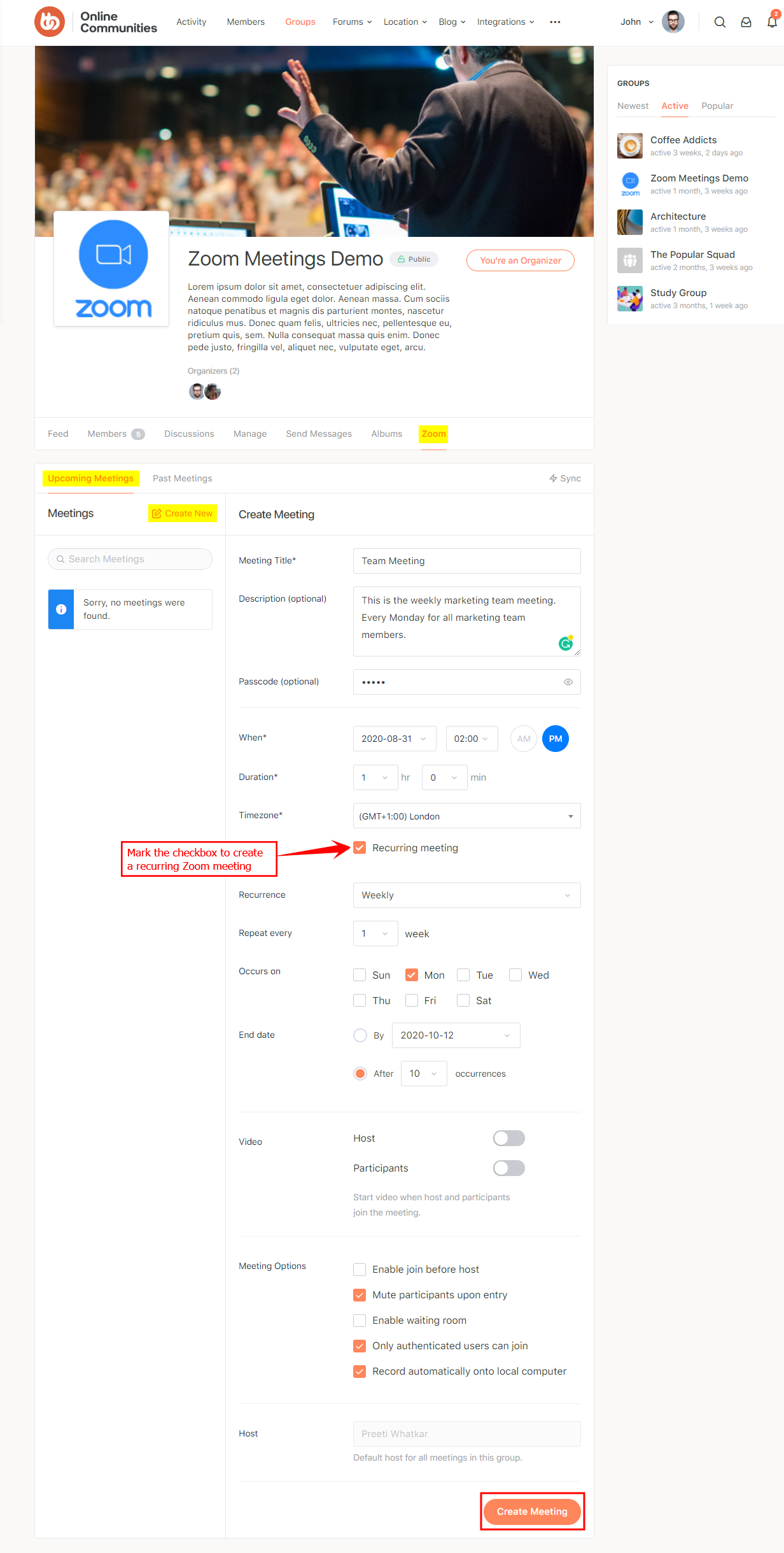
Task: Expand the Recurrence Weekly dropdown
Action: [466, 895]
